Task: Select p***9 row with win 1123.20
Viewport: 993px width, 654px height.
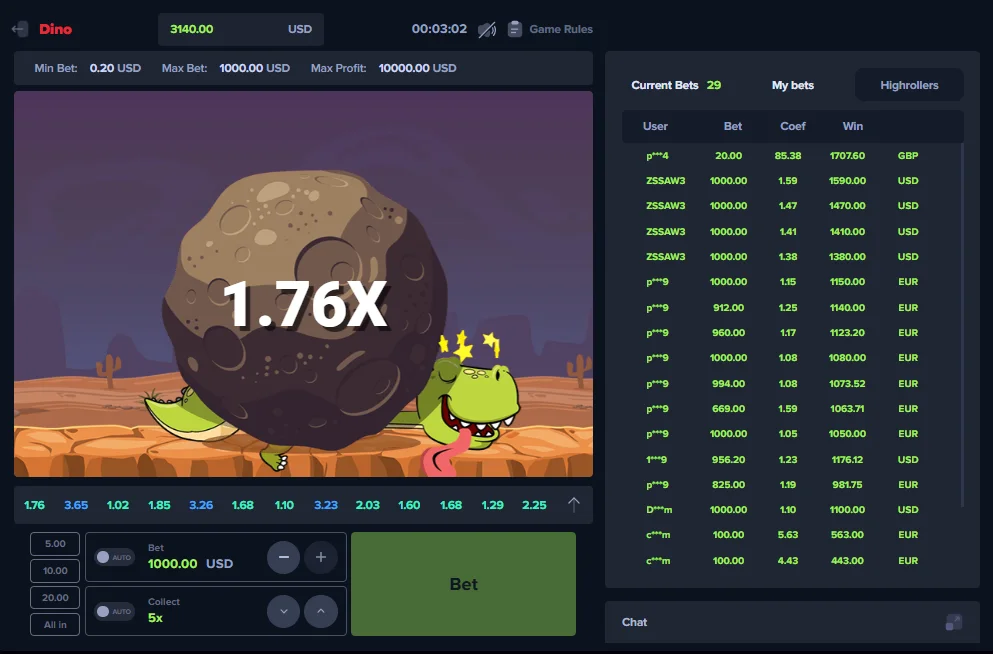Action: point(791,333)
